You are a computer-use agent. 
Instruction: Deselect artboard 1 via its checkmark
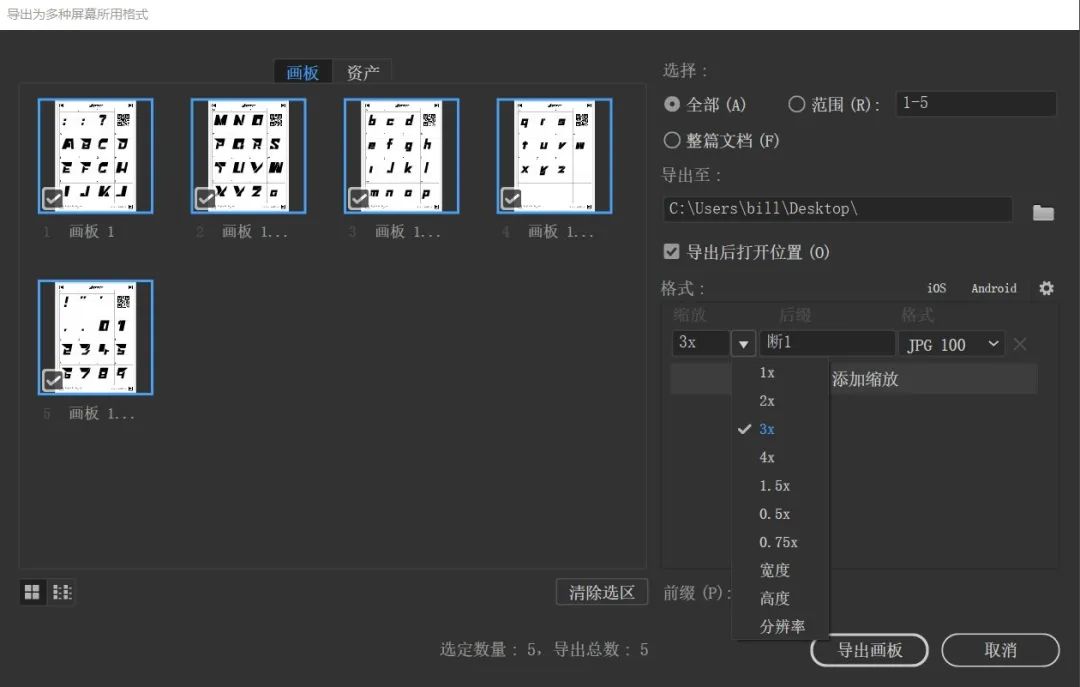[53, 198]
